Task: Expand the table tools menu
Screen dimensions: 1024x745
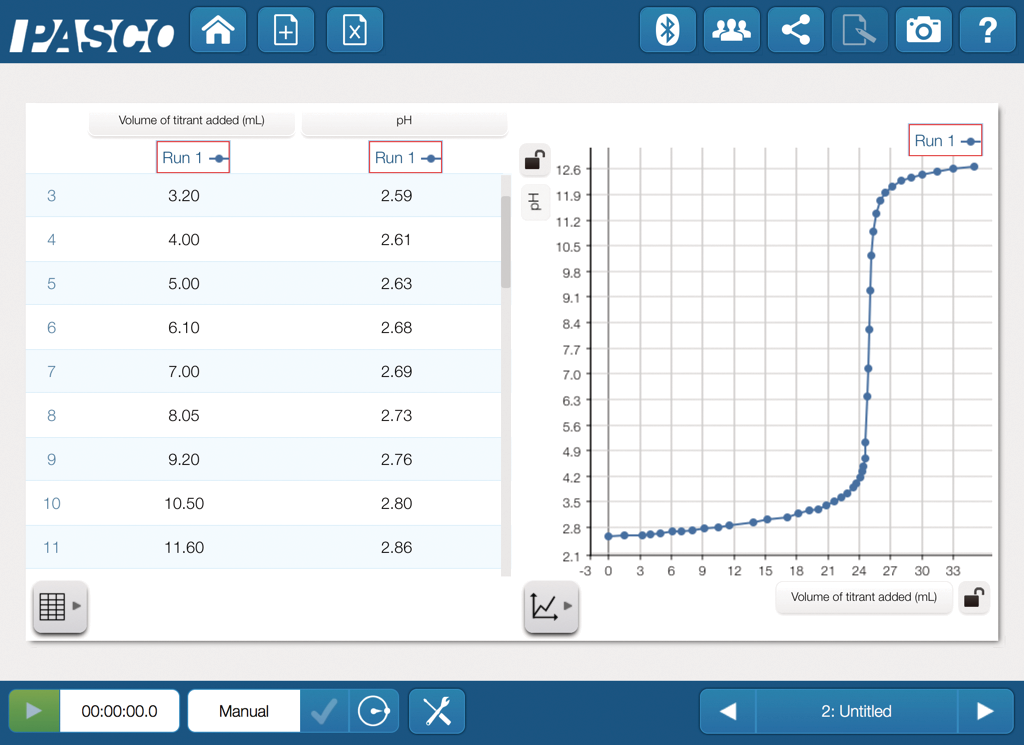Action: [59, 606]
